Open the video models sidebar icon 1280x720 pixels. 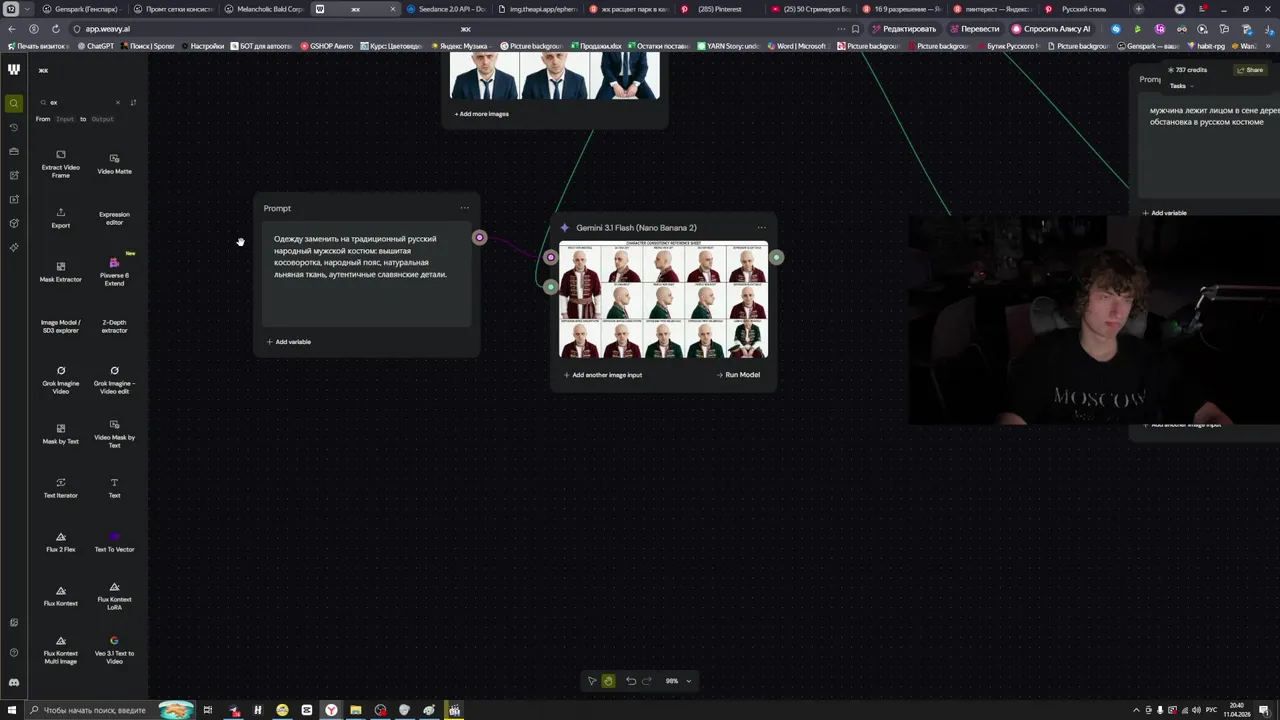(x=13, y=199)
